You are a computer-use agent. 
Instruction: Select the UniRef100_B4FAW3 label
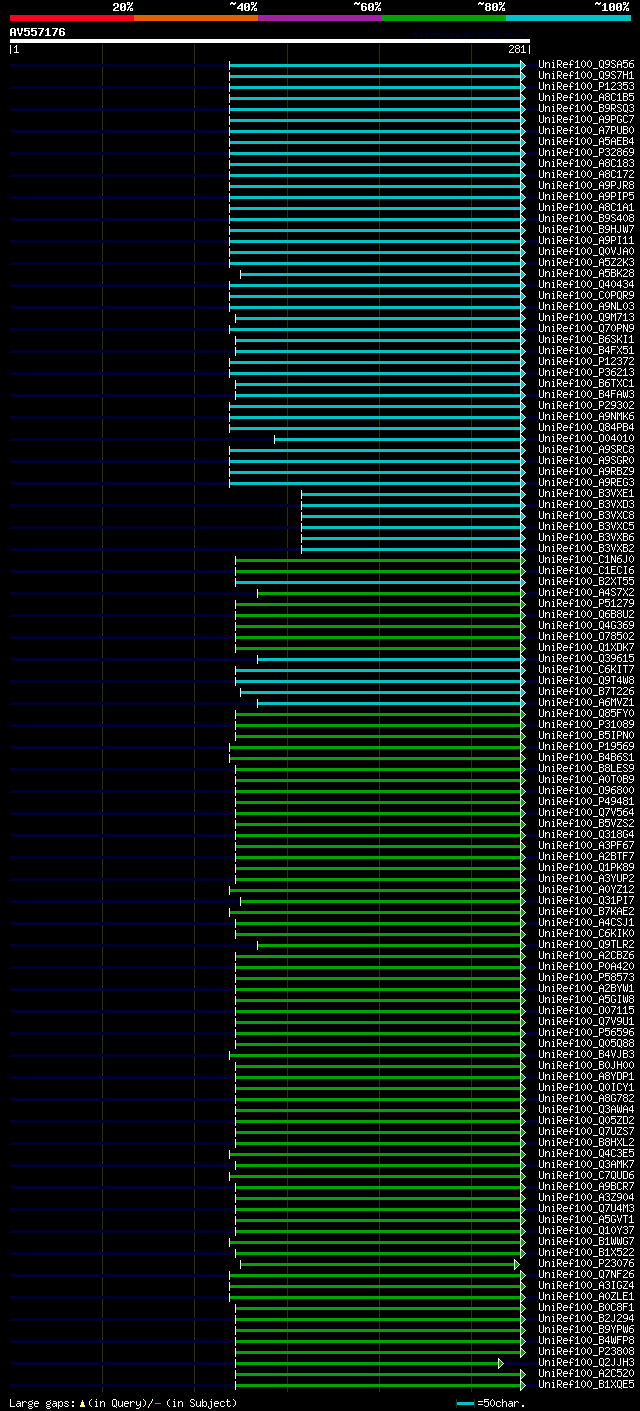(586, 395)
